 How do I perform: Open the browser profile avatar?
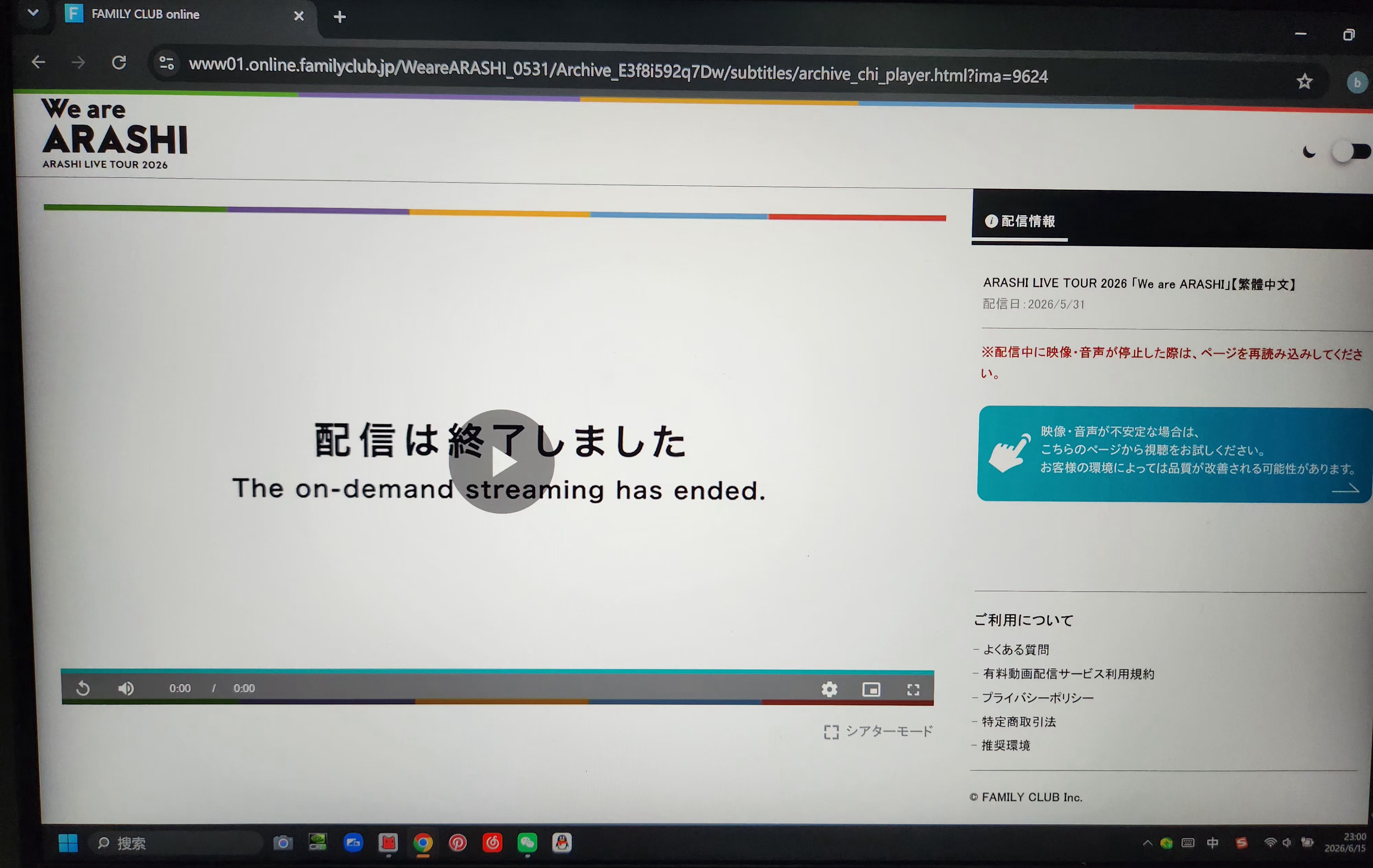tap(1357, 83)
